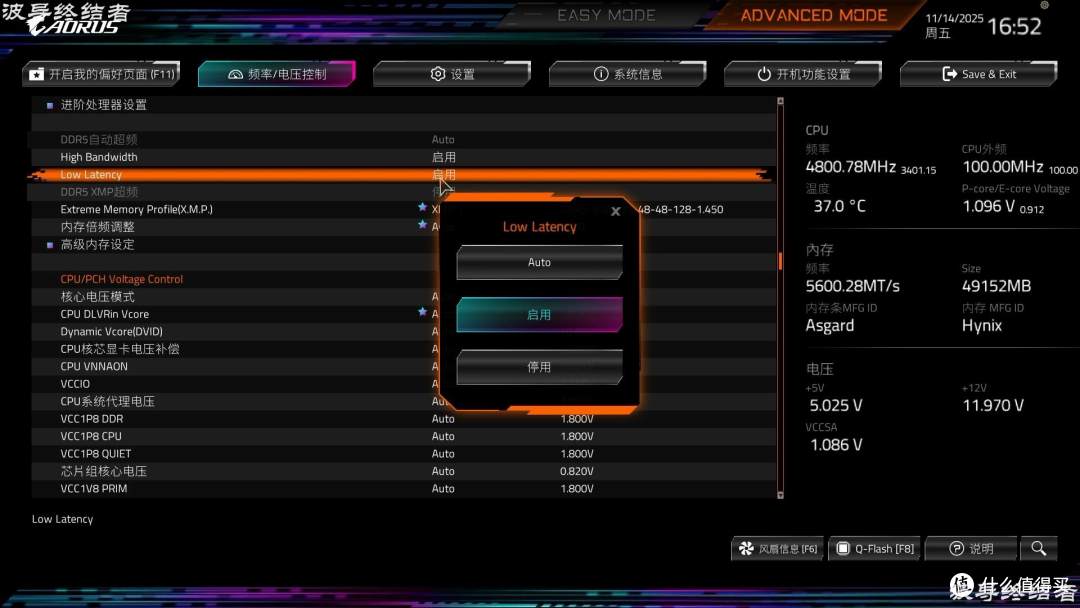Choose 停用 in Low Latency popup

(539, 367)
